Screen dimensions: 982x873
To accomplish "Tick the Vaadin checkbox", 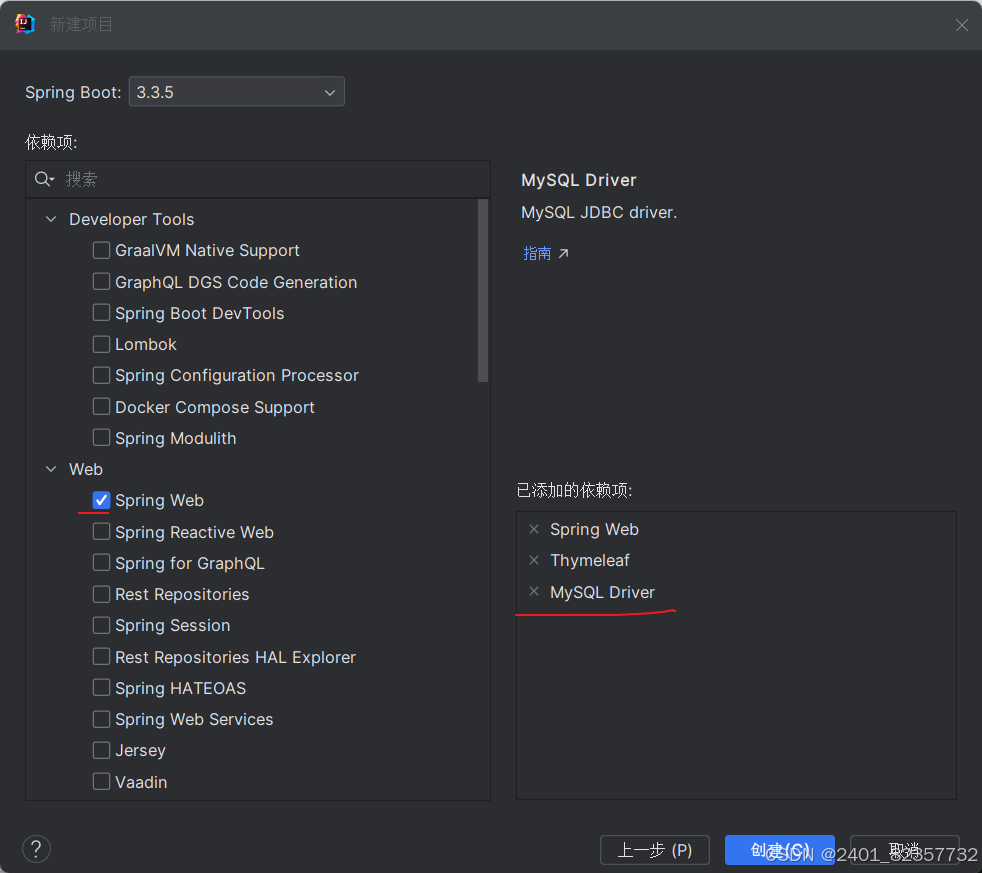I will (x=101, y=782).
